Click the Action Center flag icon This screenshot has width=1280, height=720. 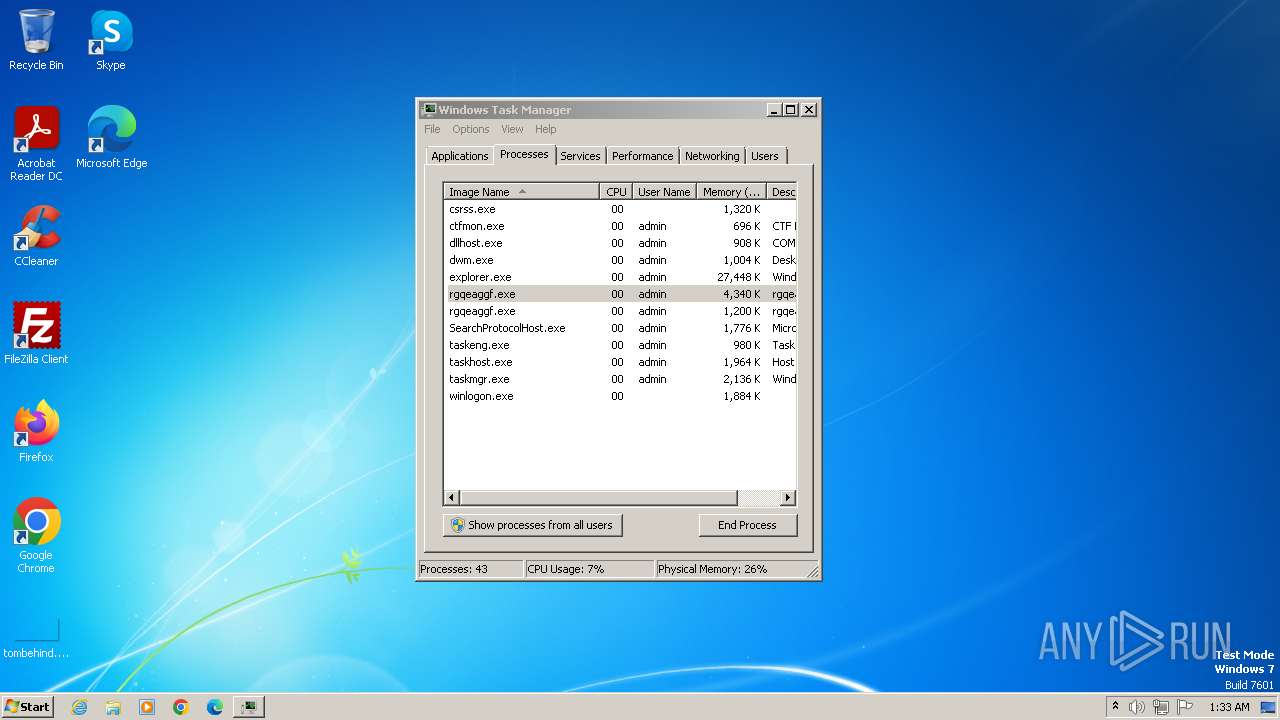tap(1185, 707)
